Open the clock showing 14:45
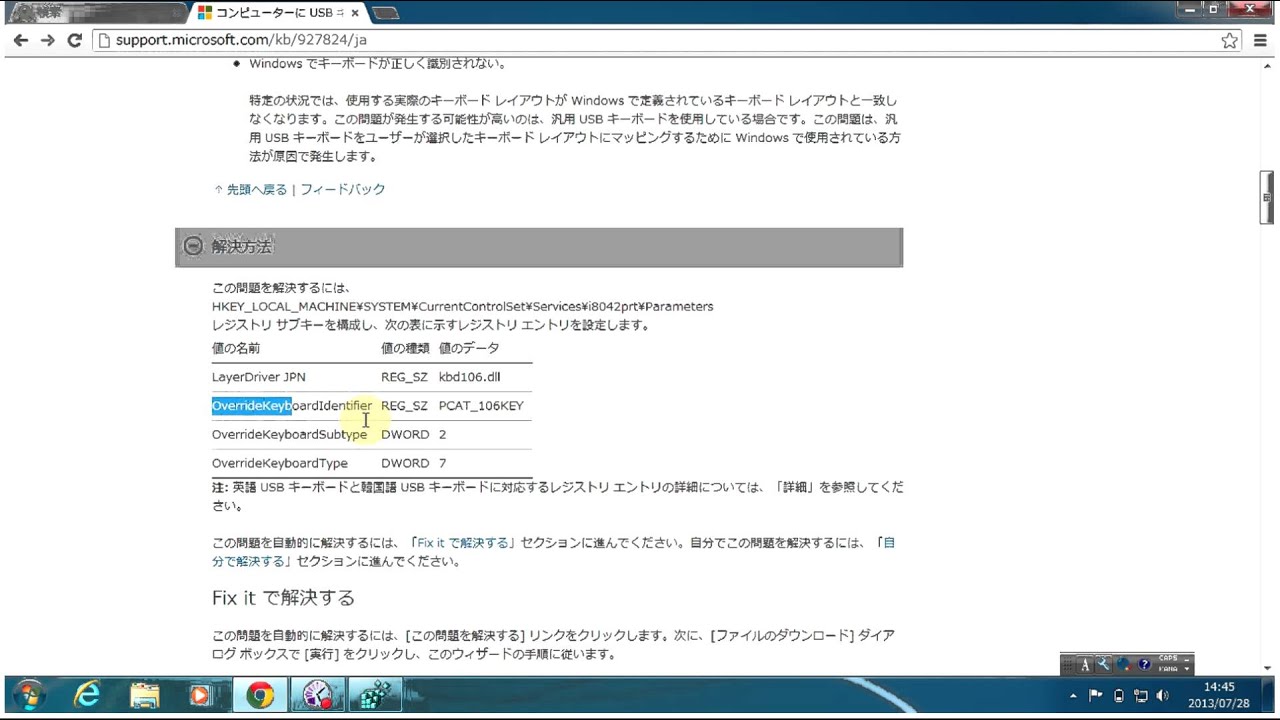This screenshot has height=720, width=1280. point(1219,695)
